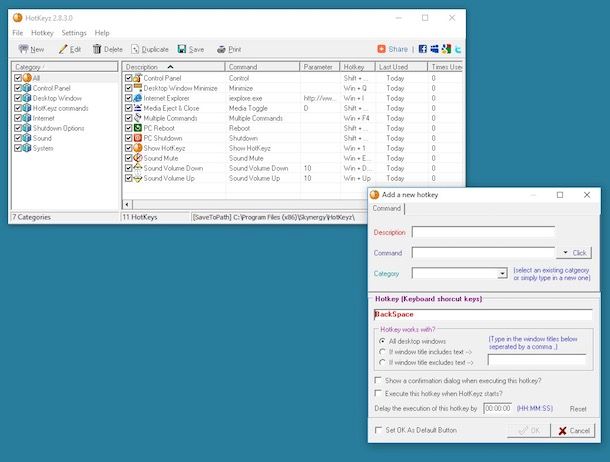Open the File menu
This screenshot has width=610, height=462.
(x=18, y=33)
